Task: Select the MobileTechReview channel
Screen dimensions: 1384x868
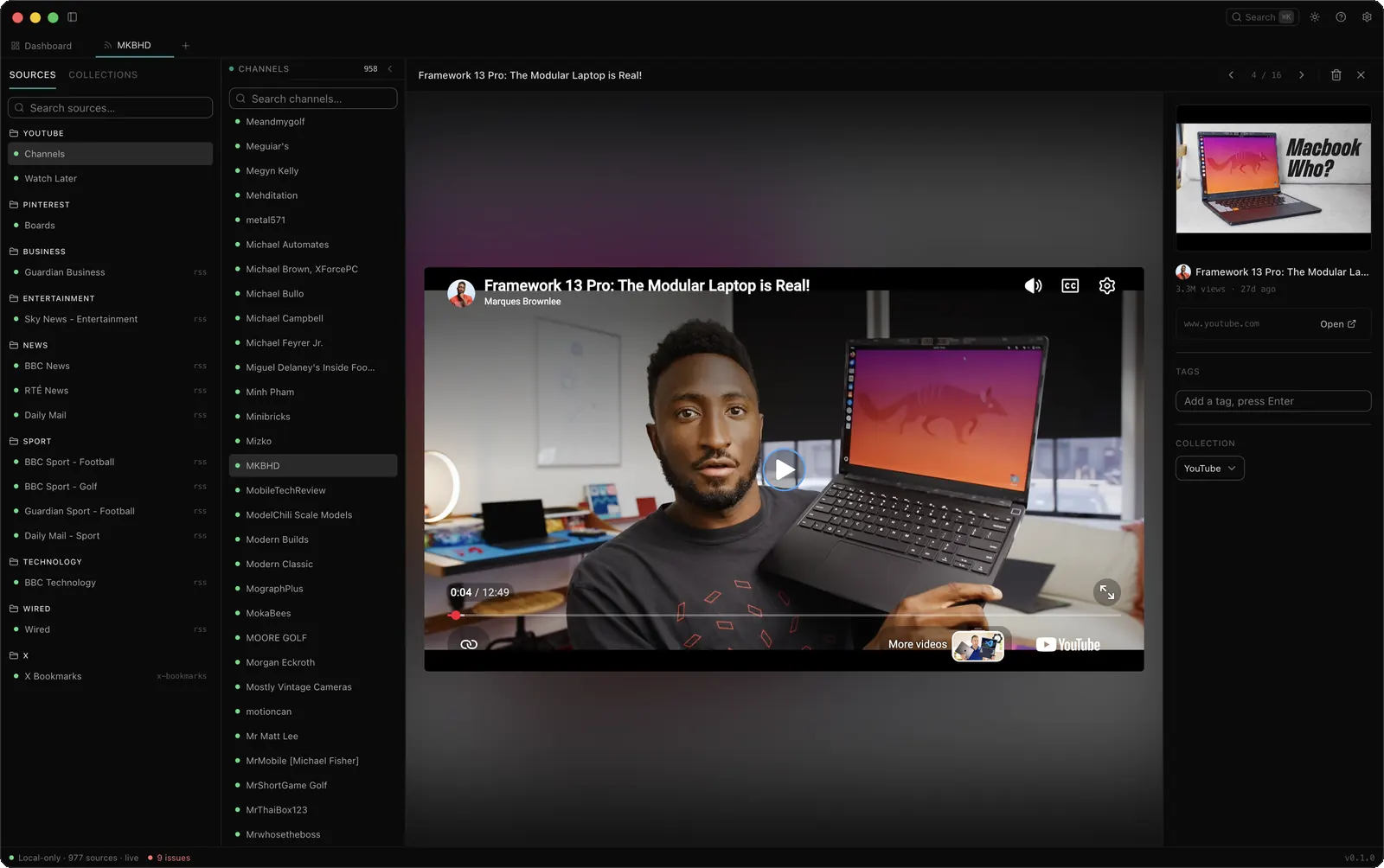Action: click(313, 490)
